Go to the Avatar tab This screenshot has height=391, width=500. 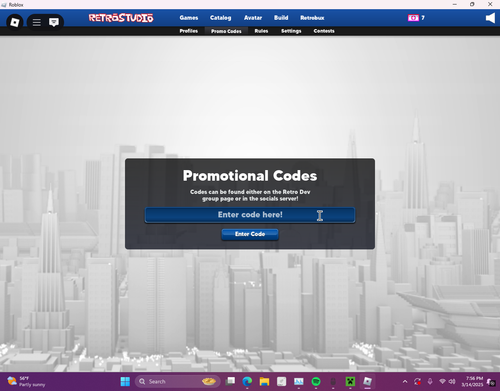click(x=253, y=18)
